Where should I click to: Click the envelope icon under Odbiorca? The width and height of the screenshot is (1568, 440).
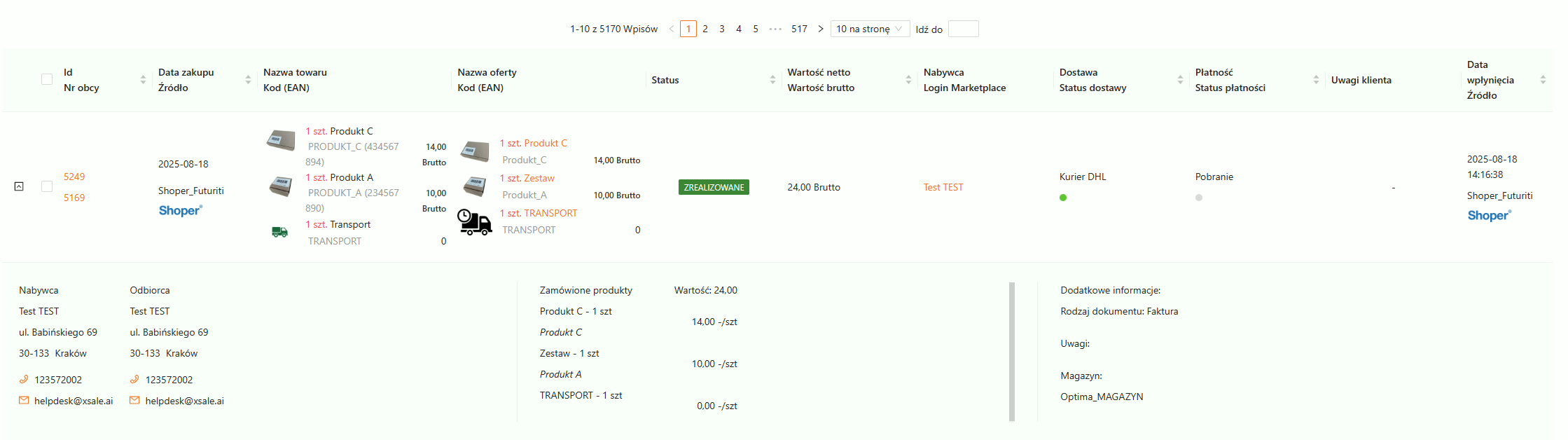tap(134, 401)
